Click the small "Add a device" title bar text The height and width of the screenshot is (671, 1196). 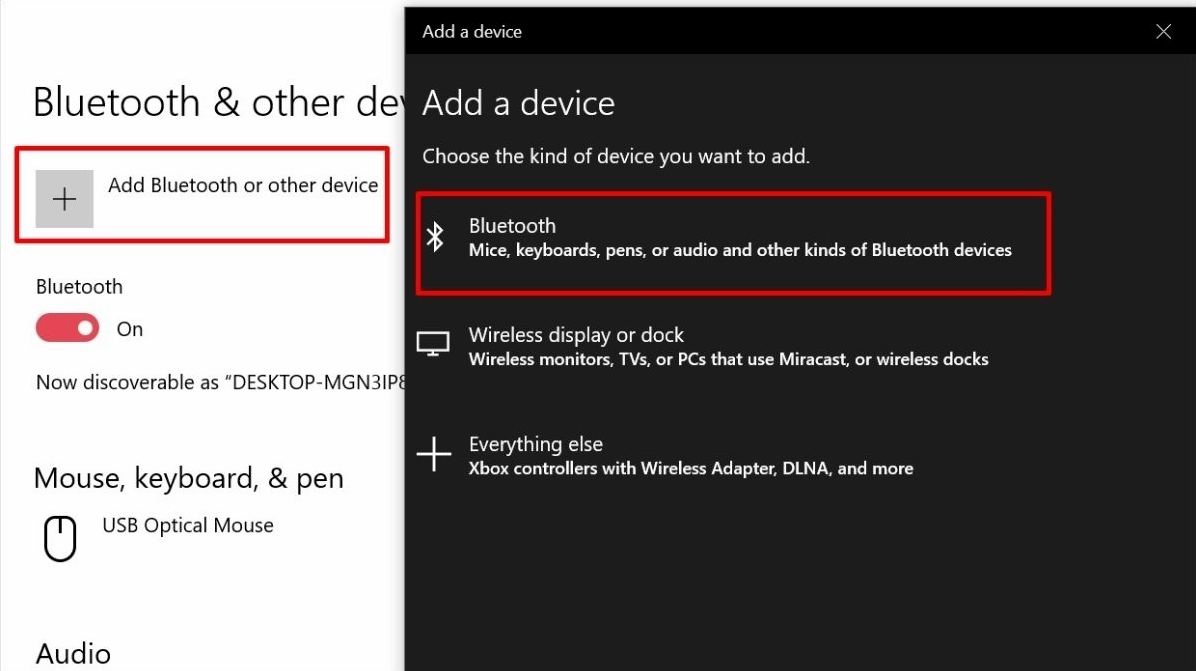(472, 32)
